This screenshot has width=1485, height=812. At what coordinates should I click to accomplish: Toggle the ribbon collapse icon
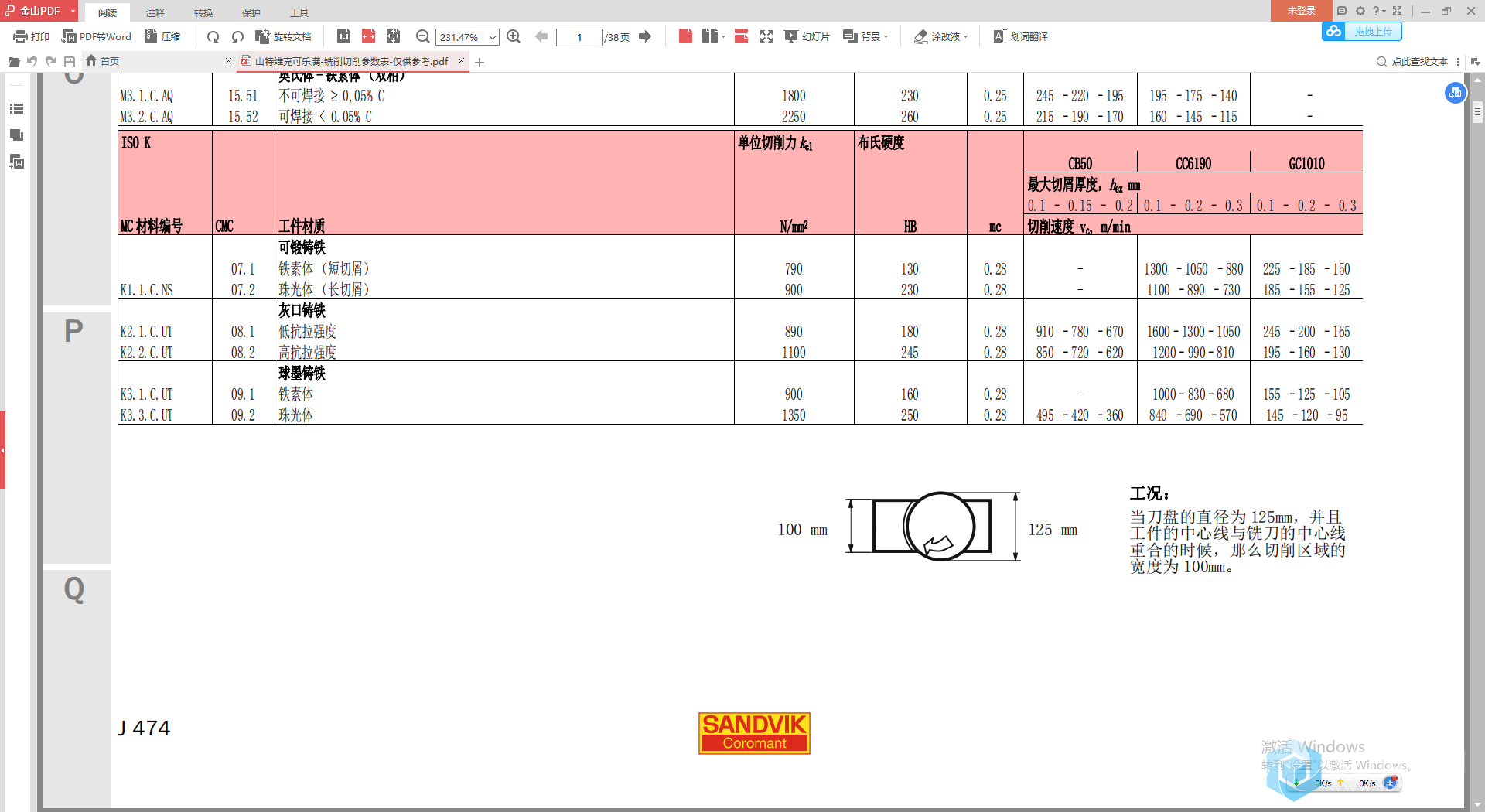(x=1475, y=62)
